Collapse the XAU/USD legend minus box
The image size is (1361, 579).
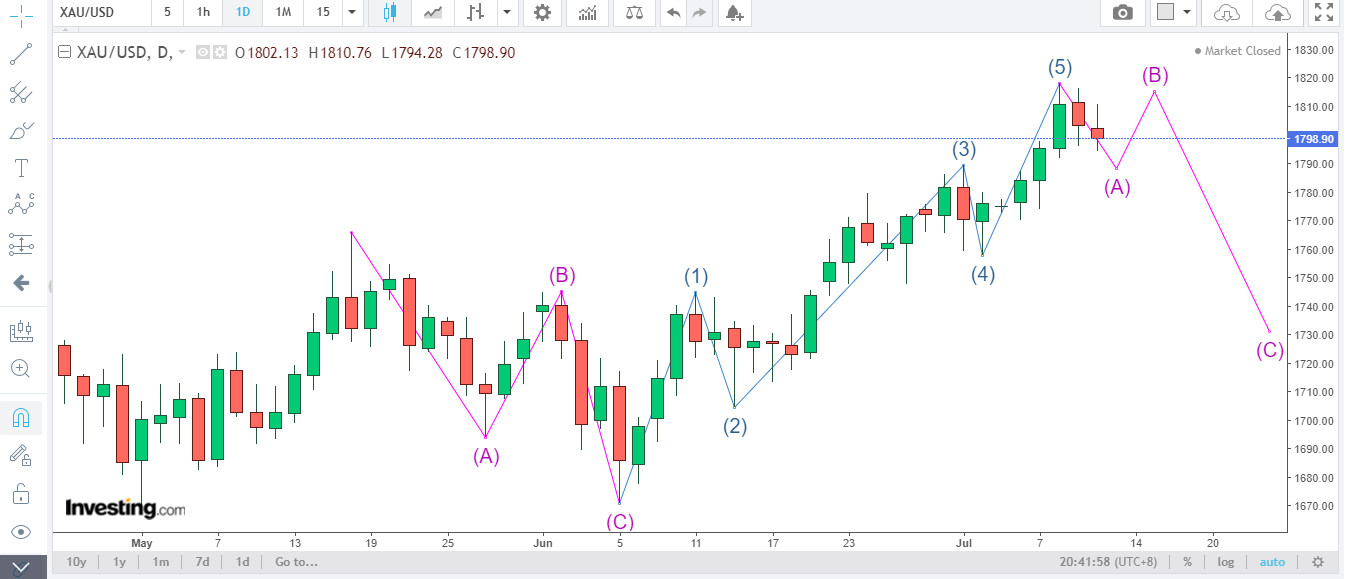point(65,53)
